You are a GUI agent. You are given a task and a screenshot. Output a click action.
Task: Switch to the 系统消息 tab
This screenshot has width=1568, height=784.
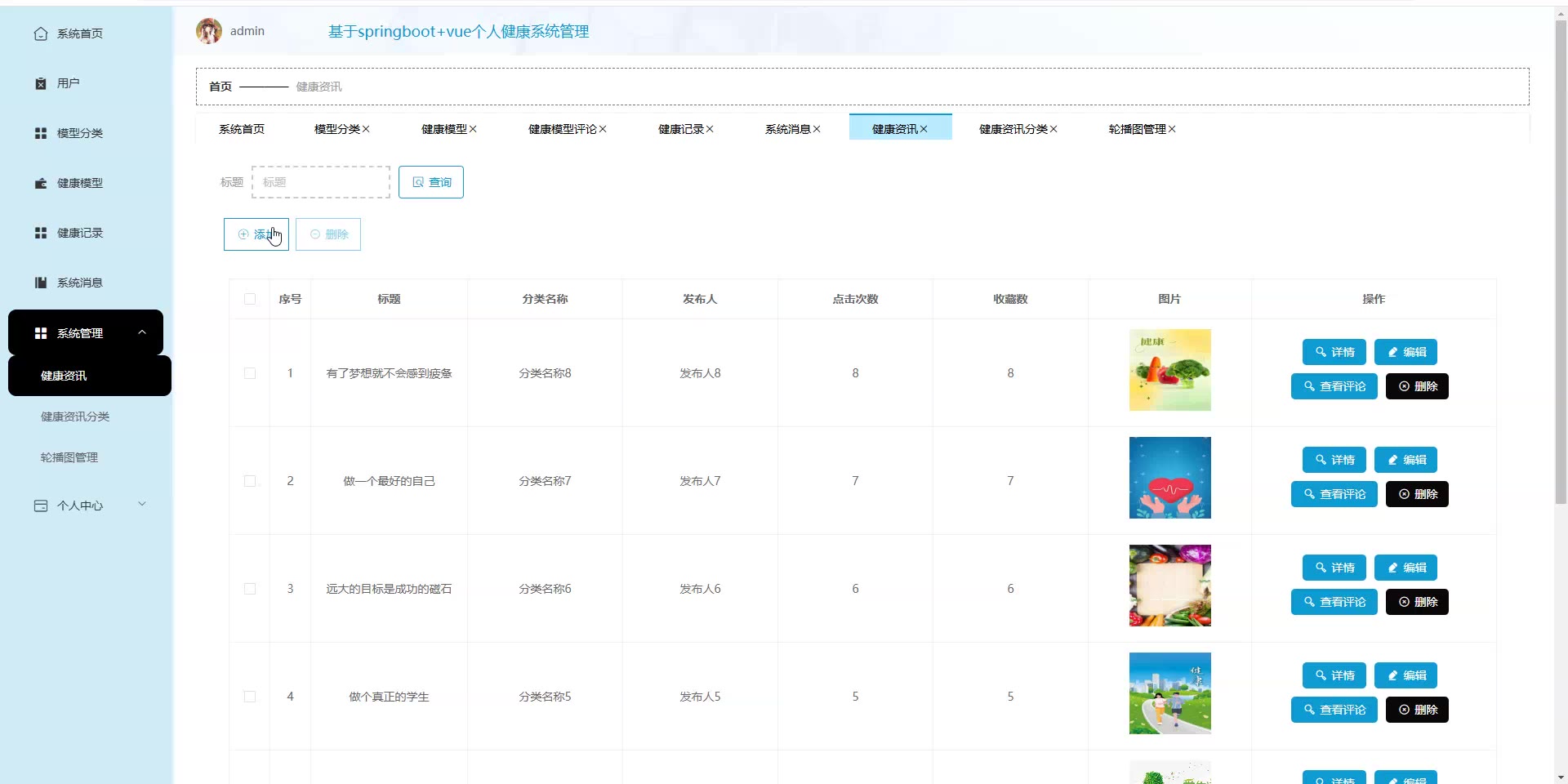(x=787, y=129)
